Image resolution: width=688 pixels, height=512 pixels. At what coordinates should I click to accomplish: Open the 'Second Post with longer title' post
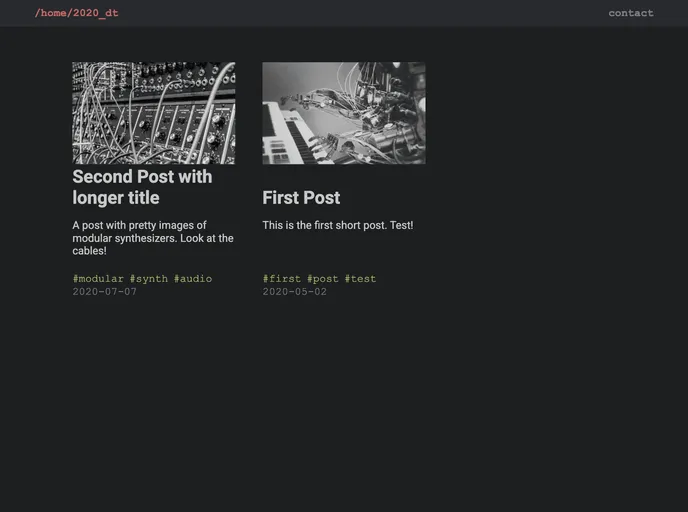(x=142, y=187)
